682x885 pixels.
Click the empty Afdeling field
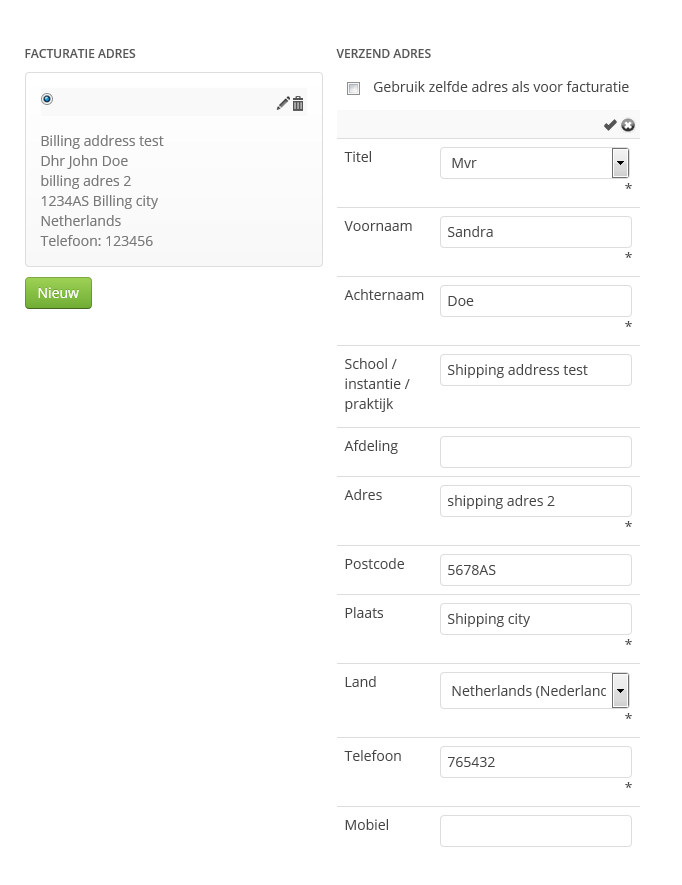click(x=535, y=452)
